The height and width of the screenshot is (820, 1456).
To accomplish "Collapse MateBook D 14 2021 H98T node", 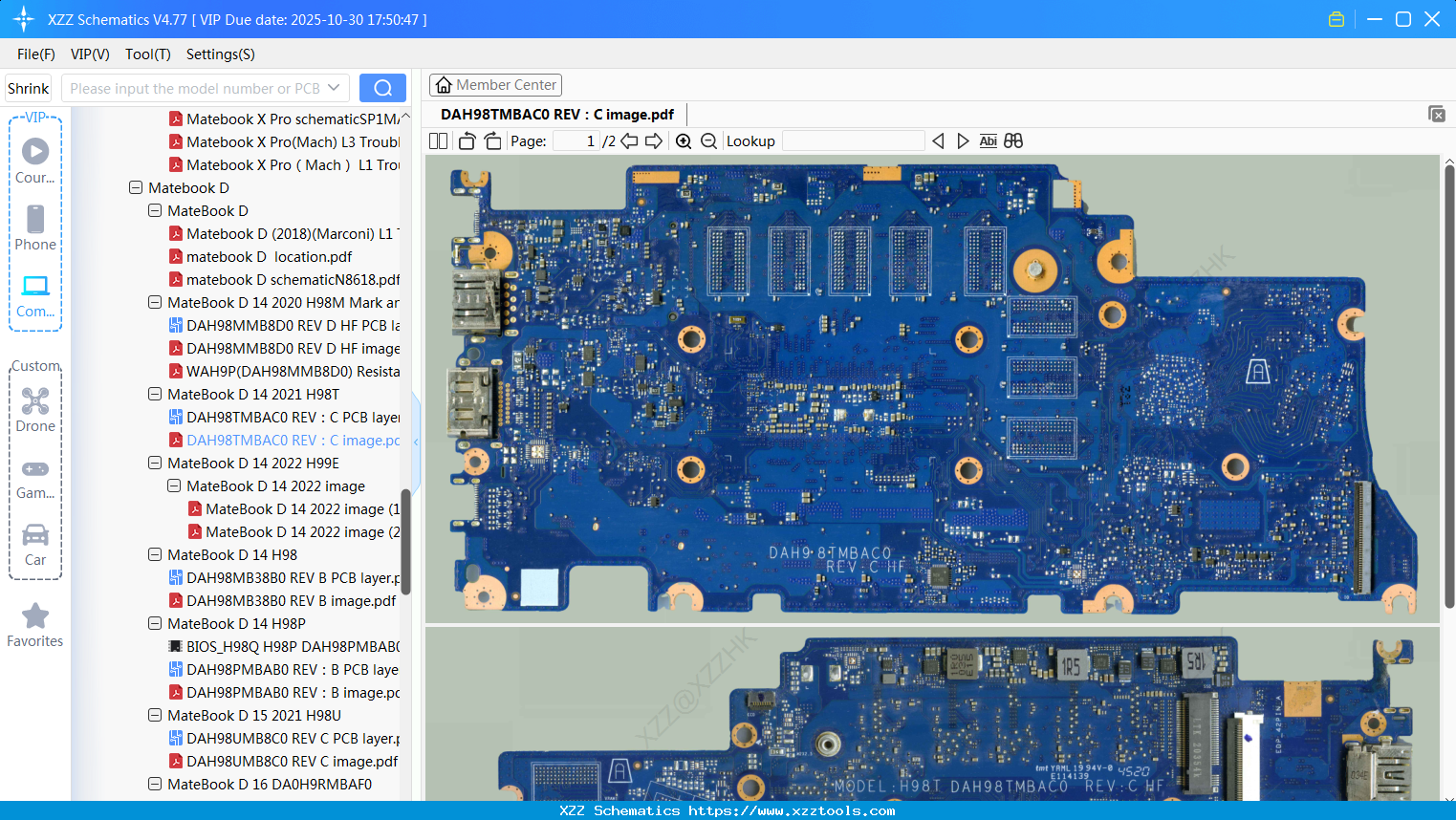I will (x=155, y=395).
